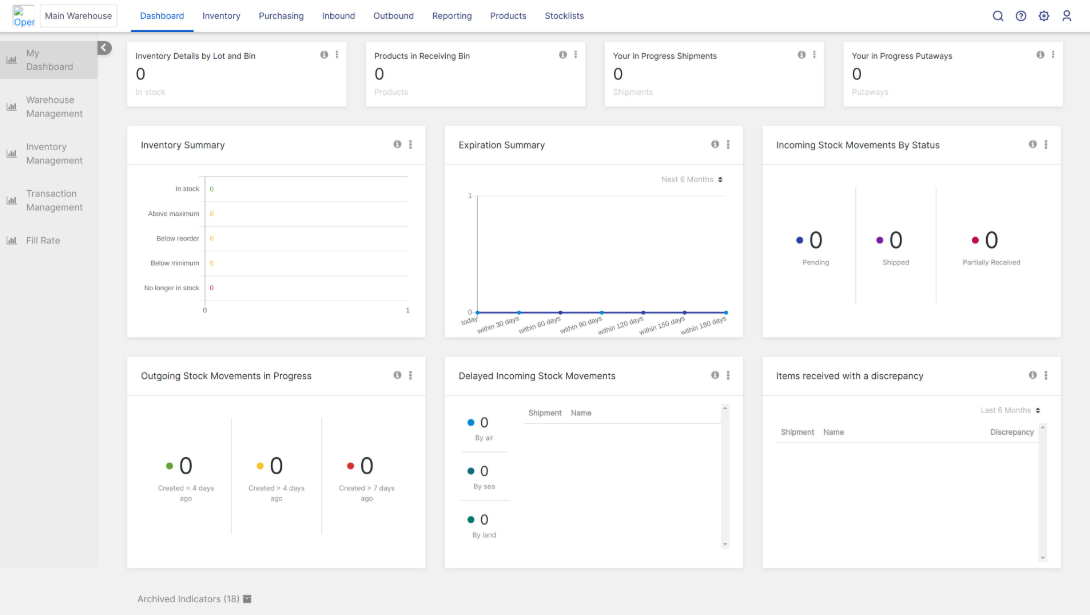
Task: Open the Inbound menu
Action: [339, 16]
